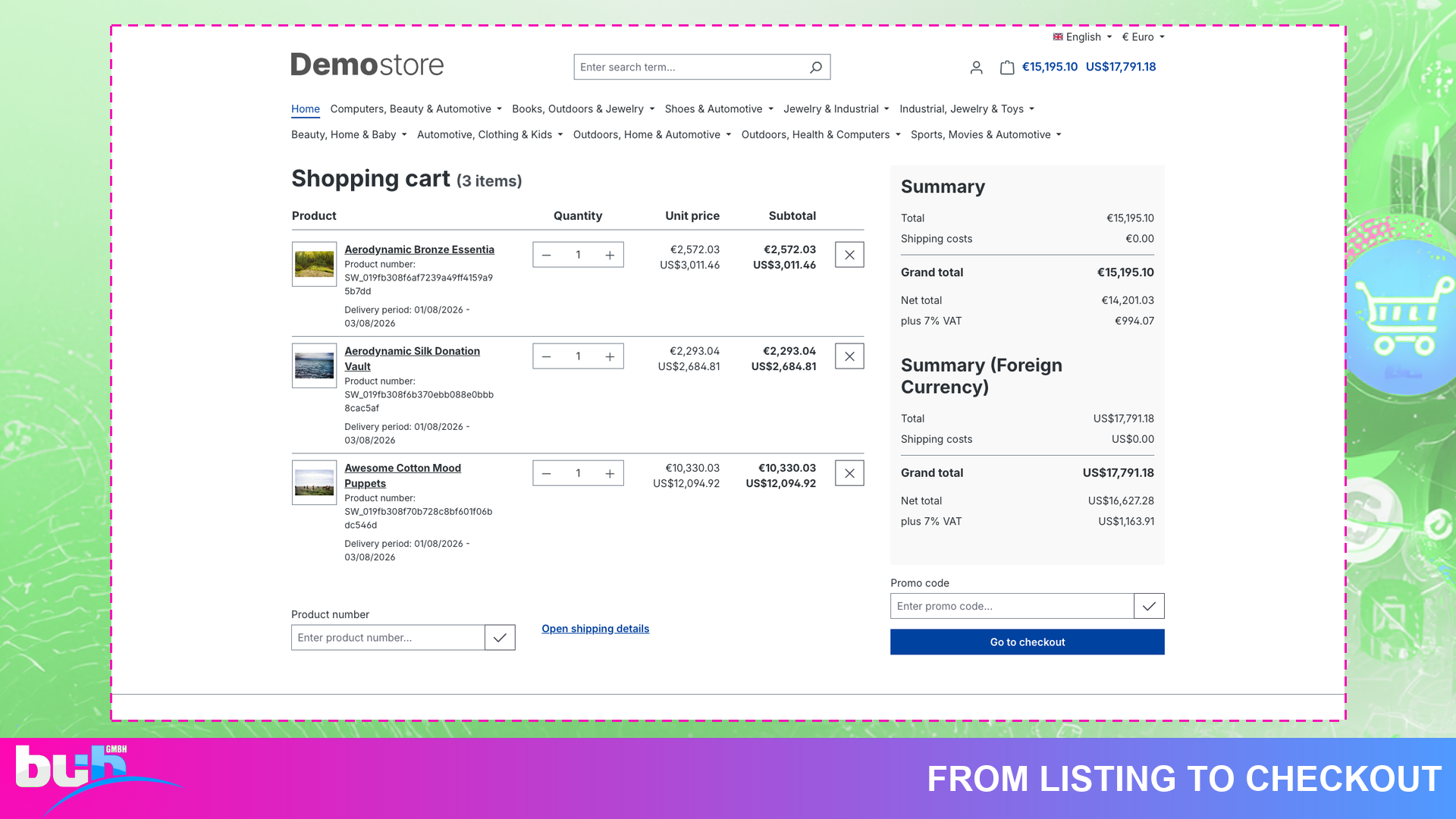The height and width of the screenshot is (819, 1456).
Task: Click the Awesome Cotton Mood Puppets thumbnail
Action: click(x=314, y=482)
